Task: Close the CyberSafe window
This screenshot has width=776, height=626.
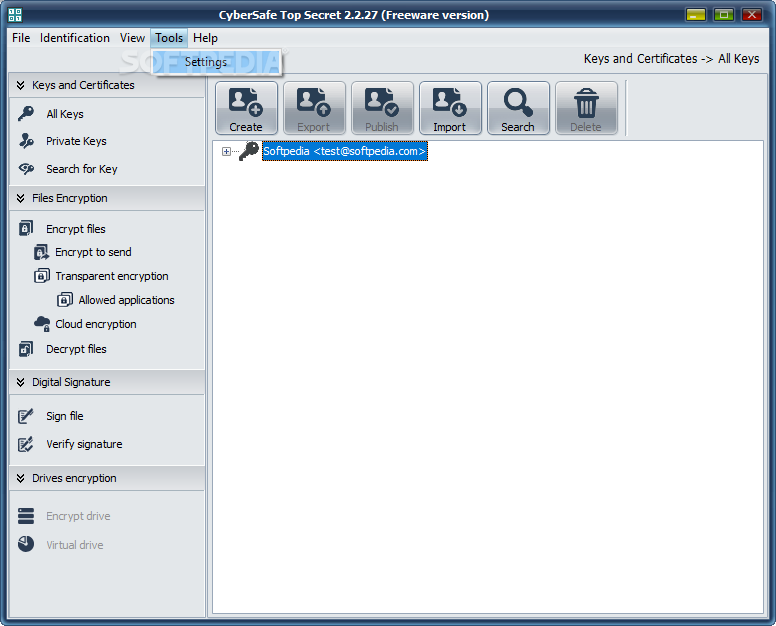Action: tap(752, 15)
